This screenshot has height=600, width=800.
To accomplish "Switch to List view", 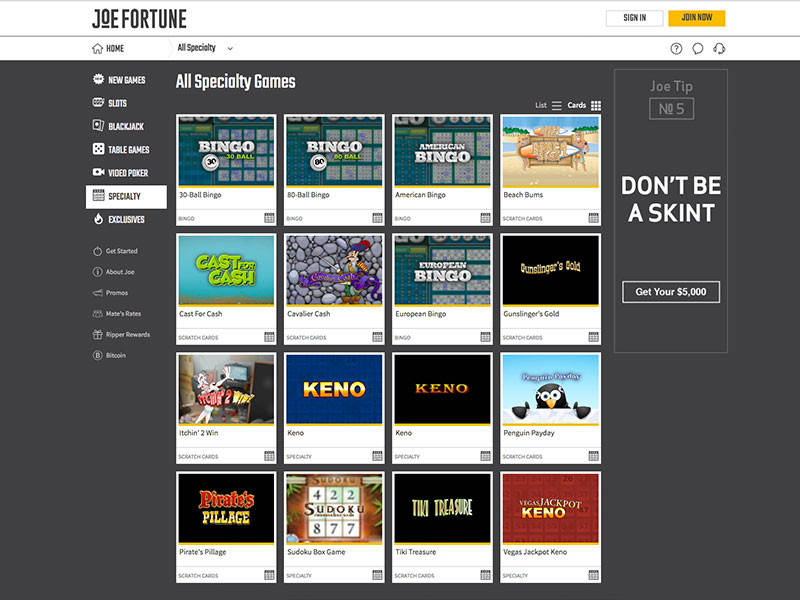I will 548,104.
